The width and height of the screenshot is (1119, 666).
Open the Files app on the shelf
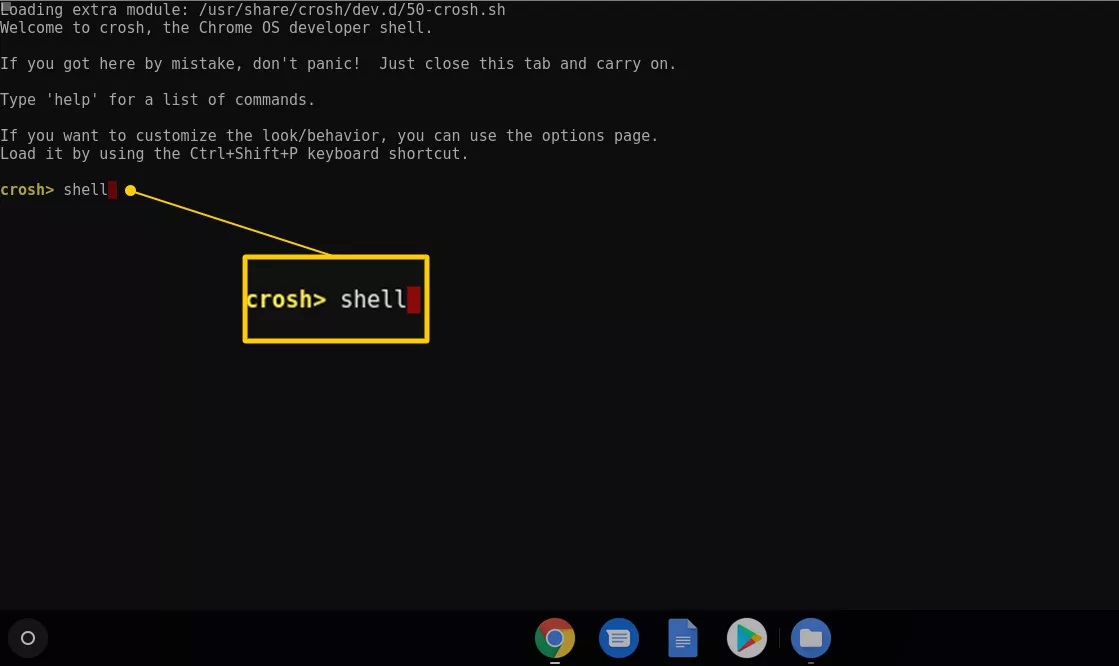[x=811, y=638]
